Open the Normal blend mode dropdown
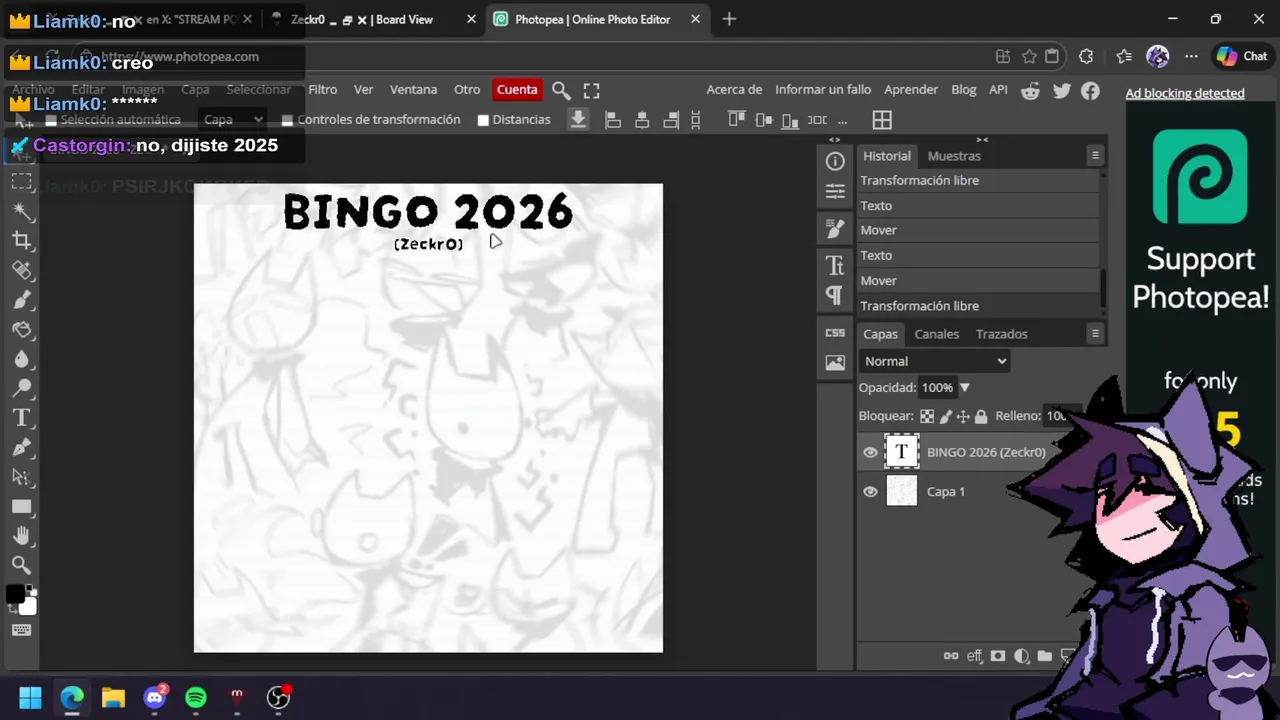 [934, 361]
